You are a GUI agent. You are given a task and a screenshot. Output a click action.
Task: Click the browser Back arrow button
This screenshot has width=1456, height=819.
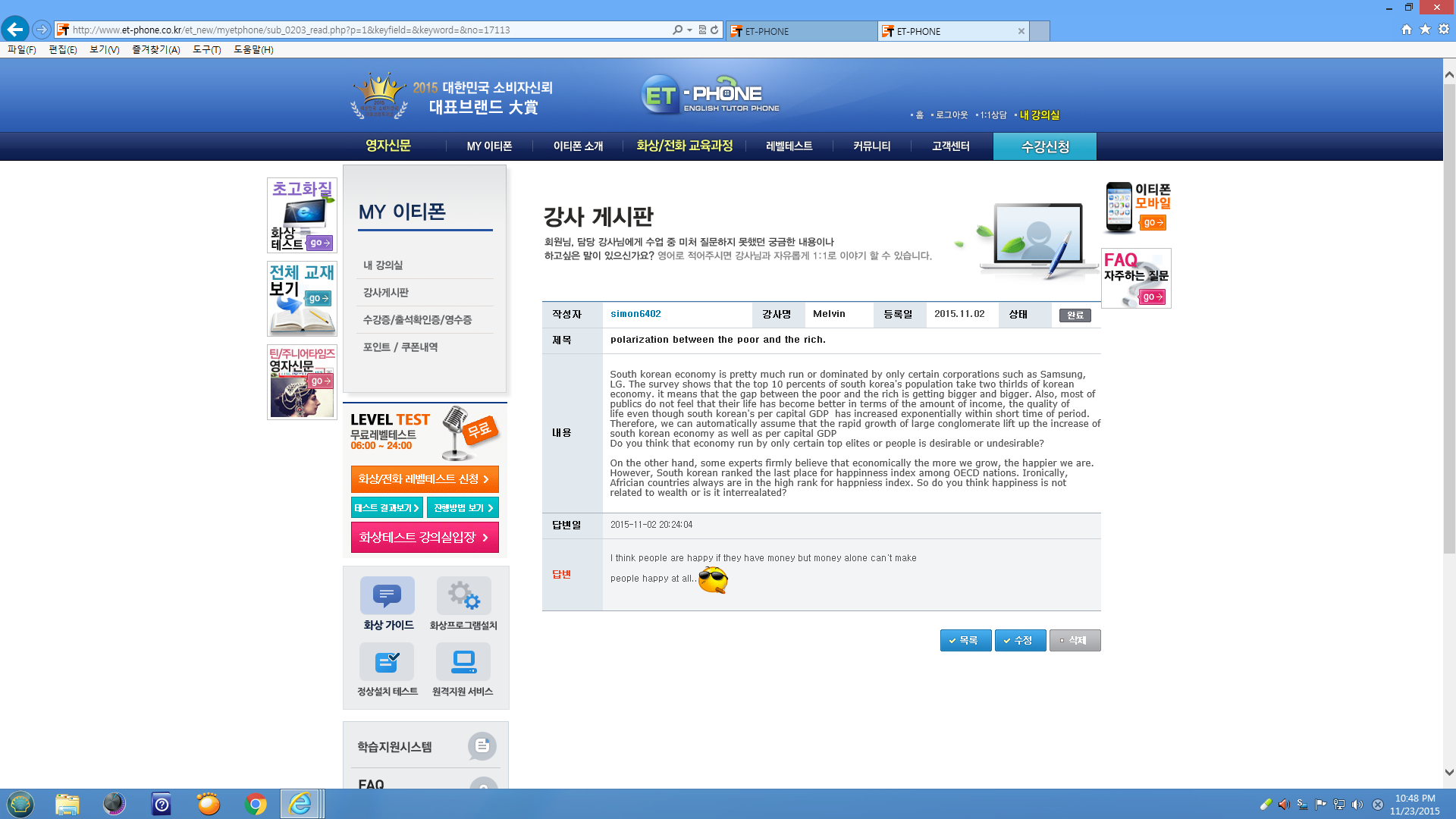pos(15,30)
